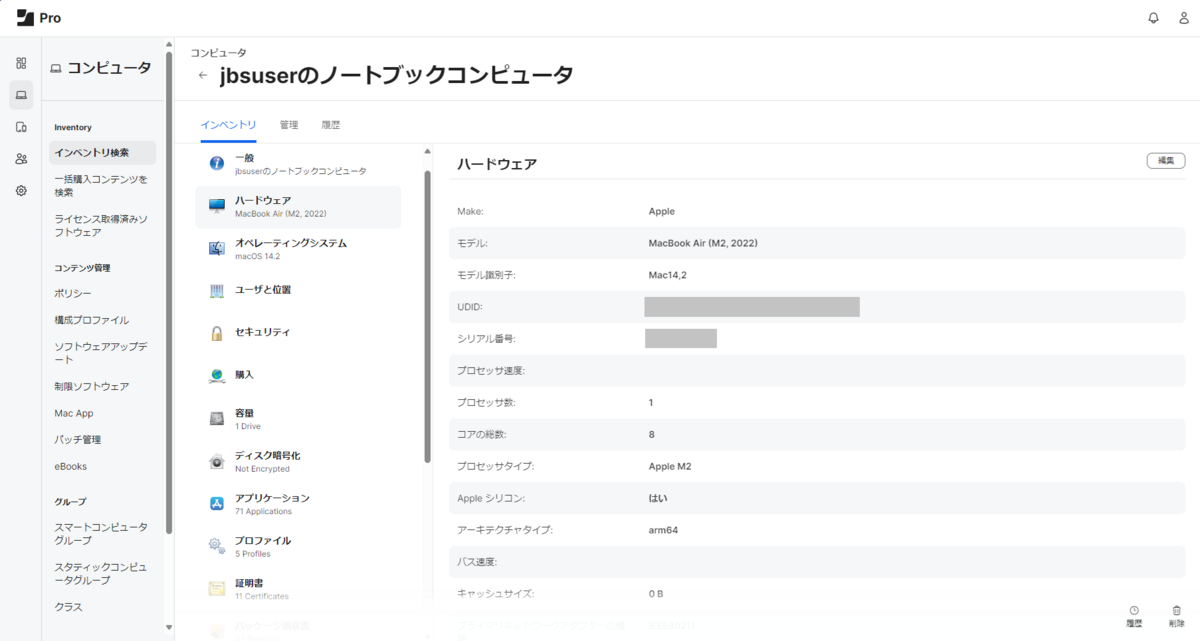The width and height of the screenshot is (1200, 641).
Task: Open スタティックコンピュータグループ in sidebar
Action: [x=102, y=573]
